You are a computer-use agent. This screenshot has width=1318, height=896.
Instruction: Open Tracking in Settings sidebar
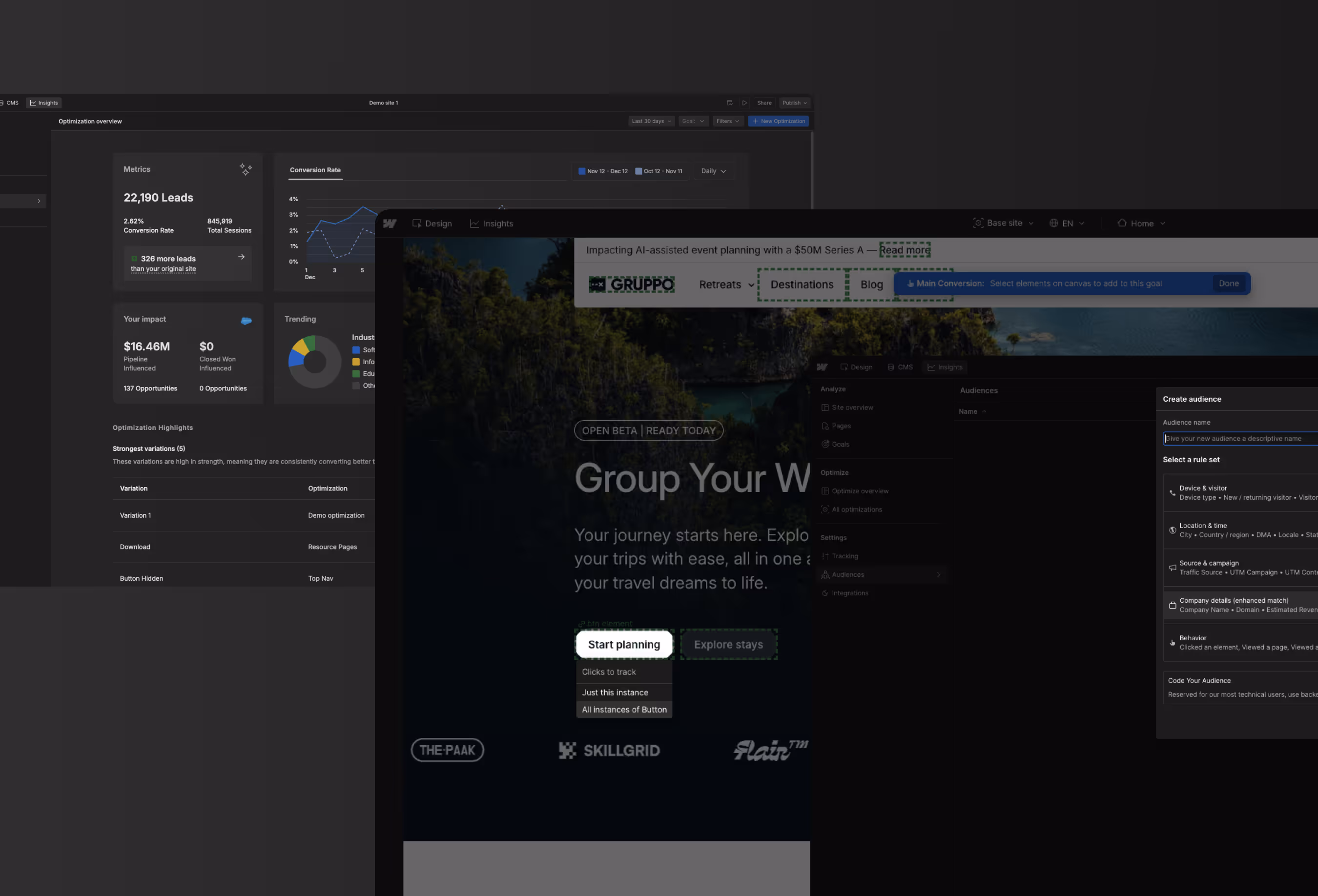point(844,556)
